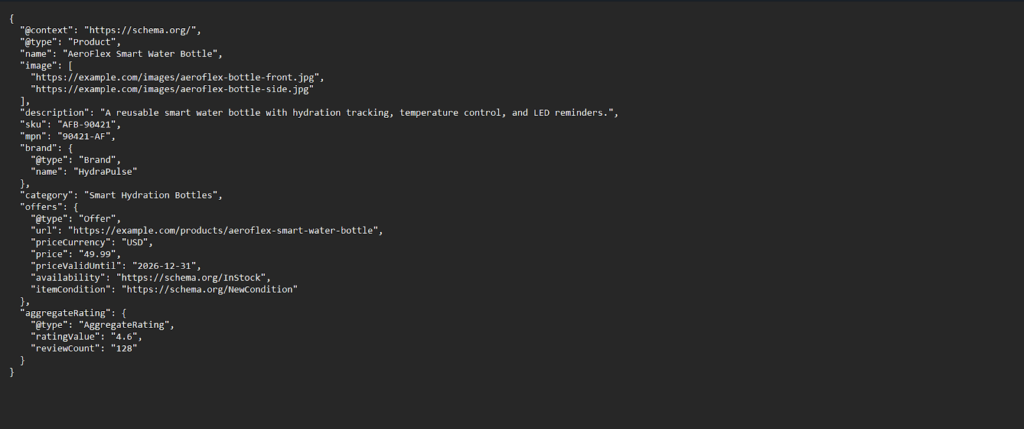Click the aeroflex-smart-water-bottle product URL
Screen dimensions: 1024x429
click(x=224, y=230)
